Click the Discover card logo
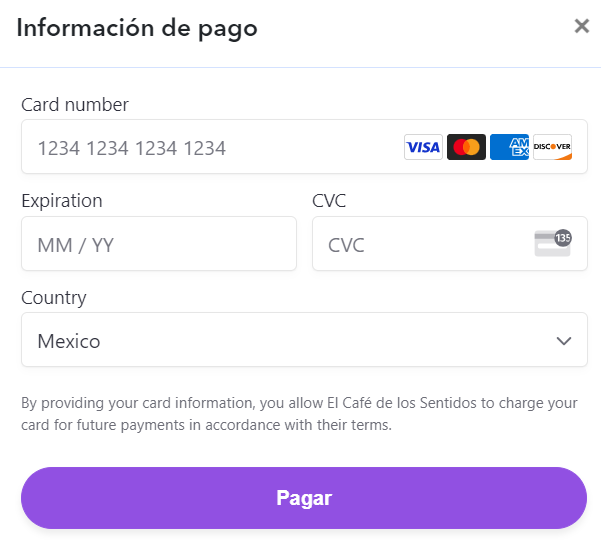Image resolution: width=601 pixels, height=546 pixels. 552,147
